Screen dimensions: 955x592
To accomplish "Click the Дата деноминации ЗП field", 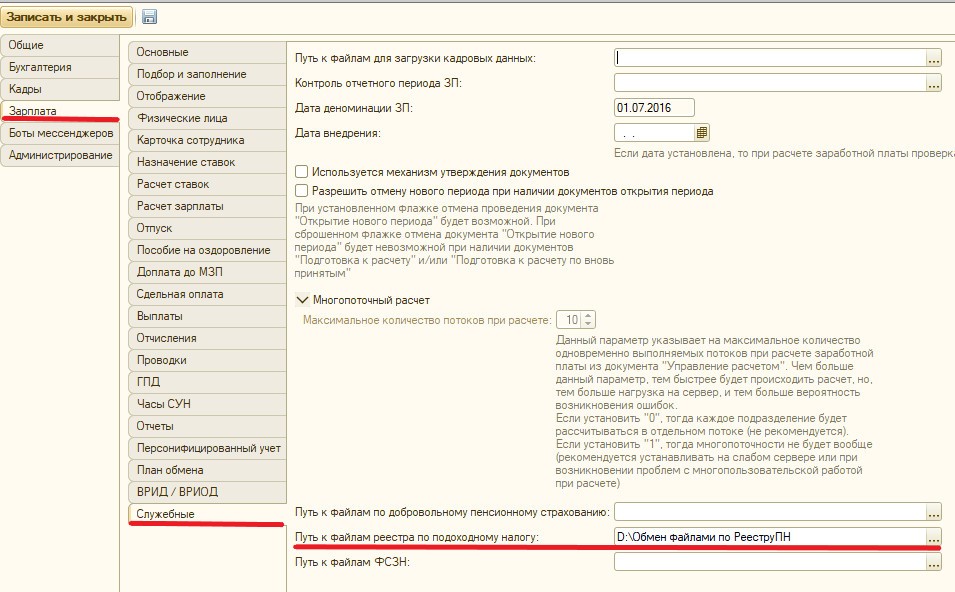I will pyautogui.click(x=653, y=108).
